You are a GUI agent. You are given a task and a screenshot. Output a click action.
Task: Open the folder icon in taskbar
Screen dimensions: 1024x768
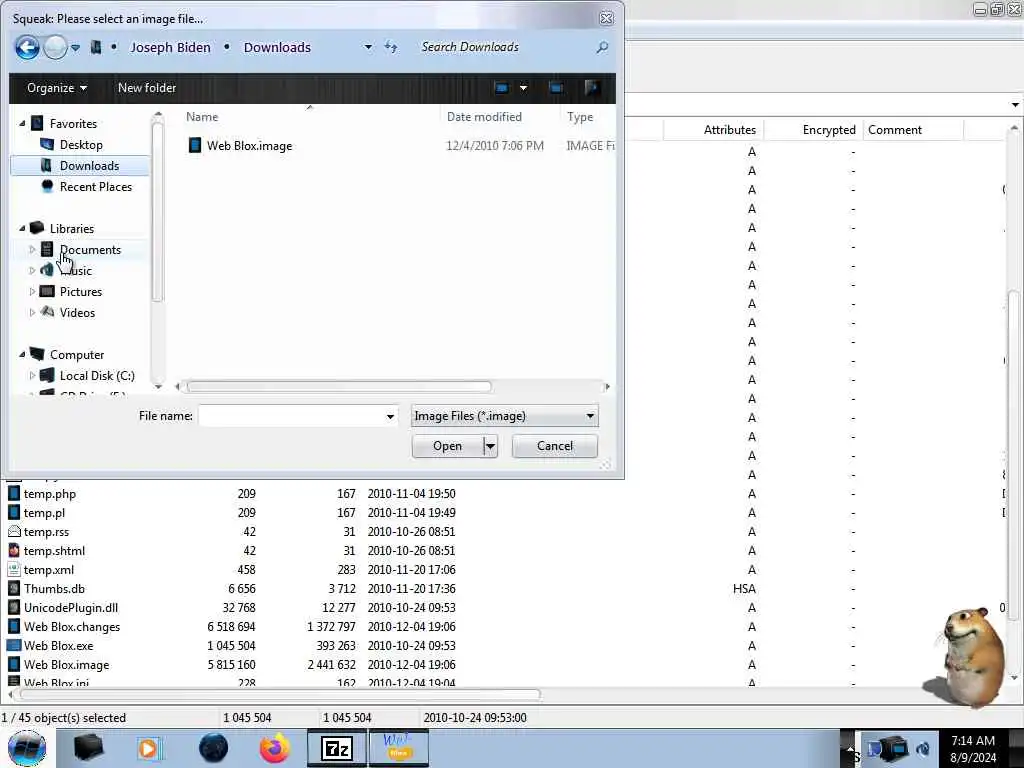click(88, 748)
